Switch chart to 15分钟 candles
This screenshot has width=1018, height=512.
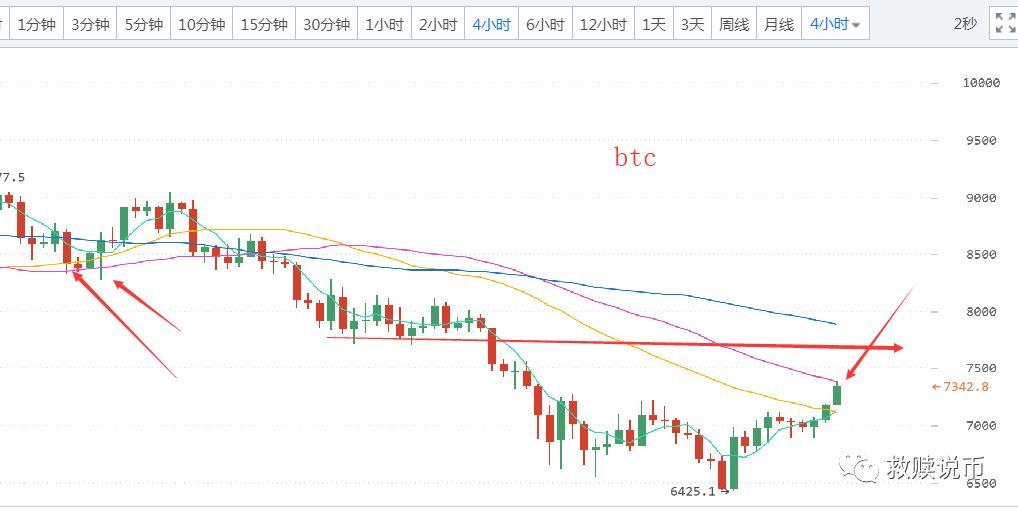pos(264,24)
